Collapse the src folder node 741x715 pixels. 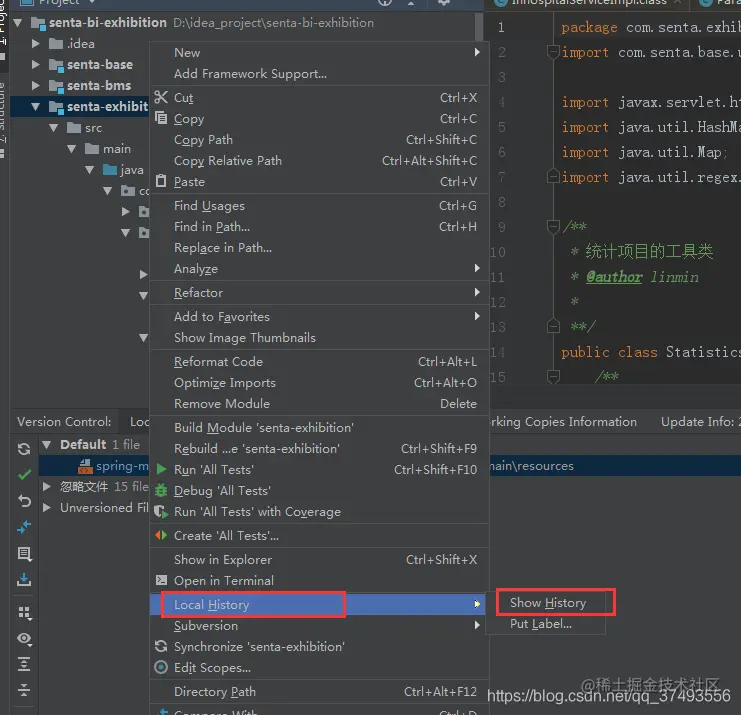pyautogui.click(x=53, y=128)
